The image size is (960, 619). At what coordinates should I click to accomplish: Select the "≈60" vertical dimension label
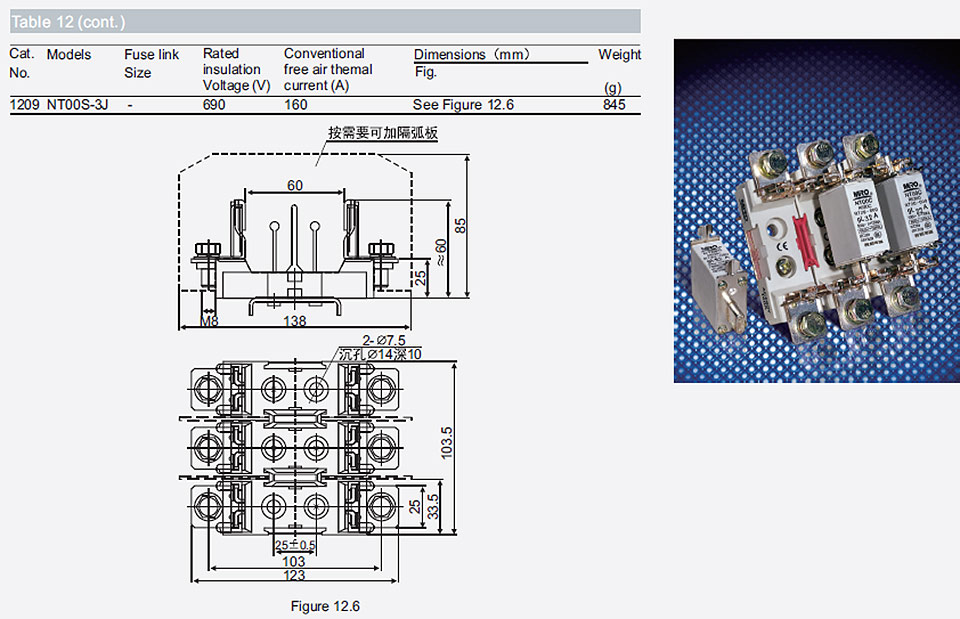440,252
